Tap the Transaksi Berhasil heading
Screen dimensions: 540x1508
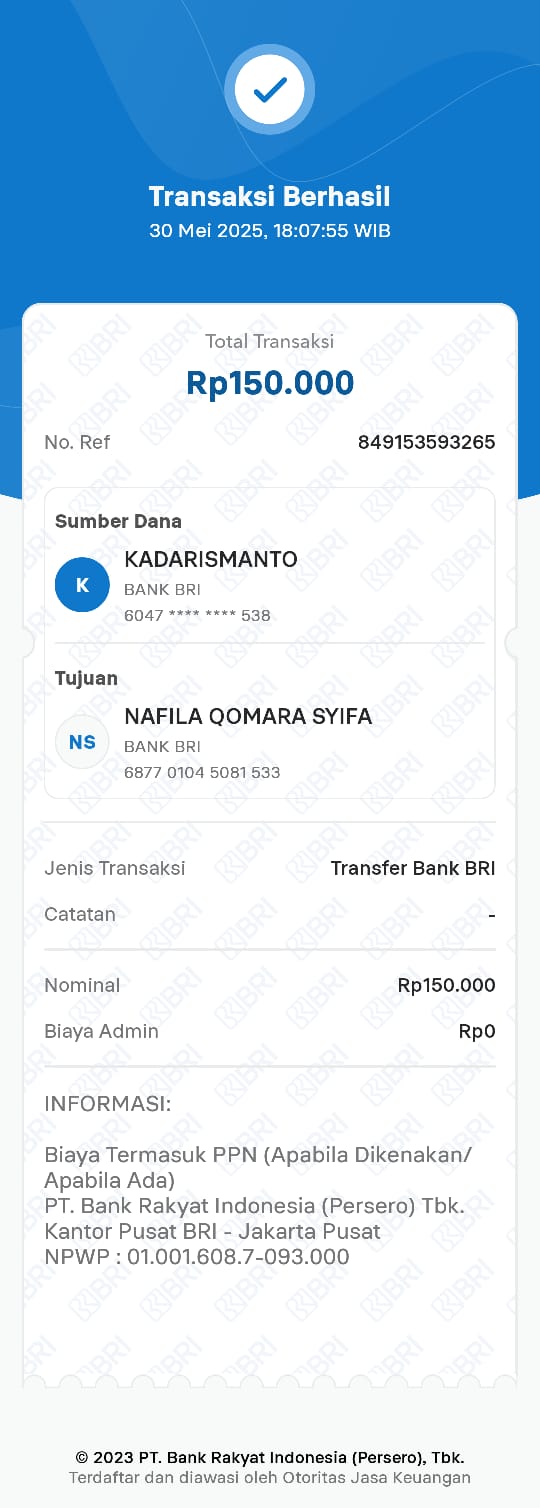click(270, 196)
